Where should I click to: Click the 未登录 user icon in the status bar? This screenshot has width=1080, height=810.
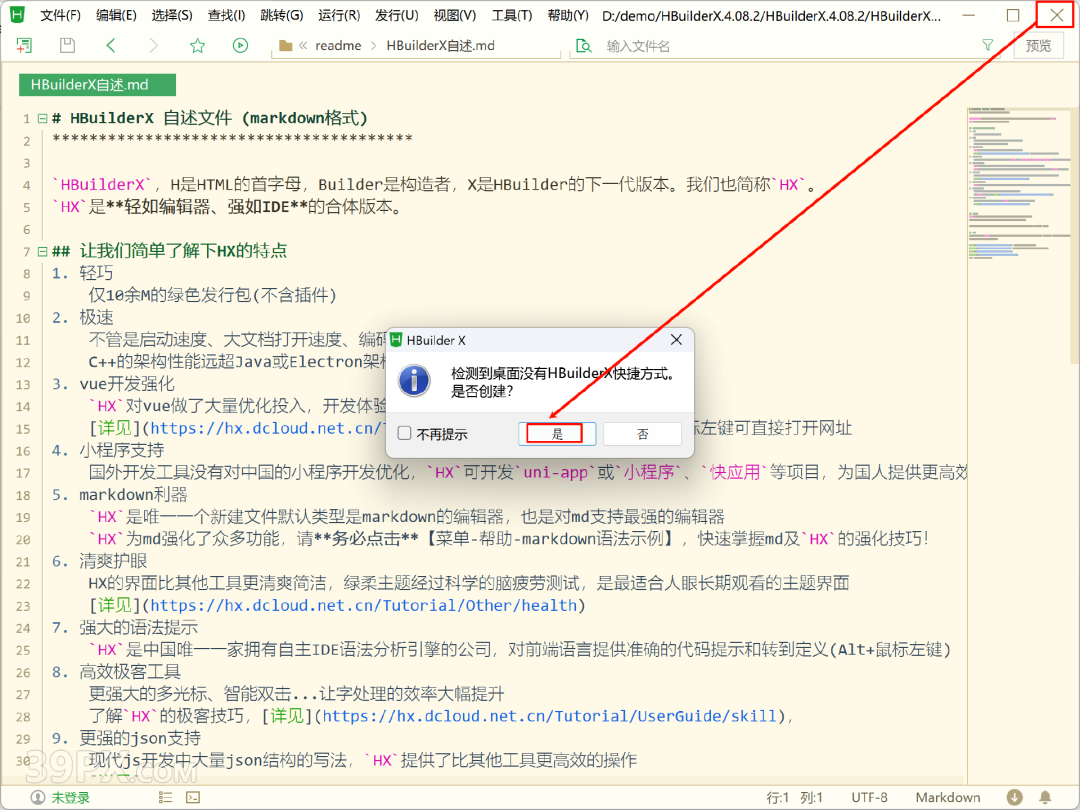click(38, 797)
